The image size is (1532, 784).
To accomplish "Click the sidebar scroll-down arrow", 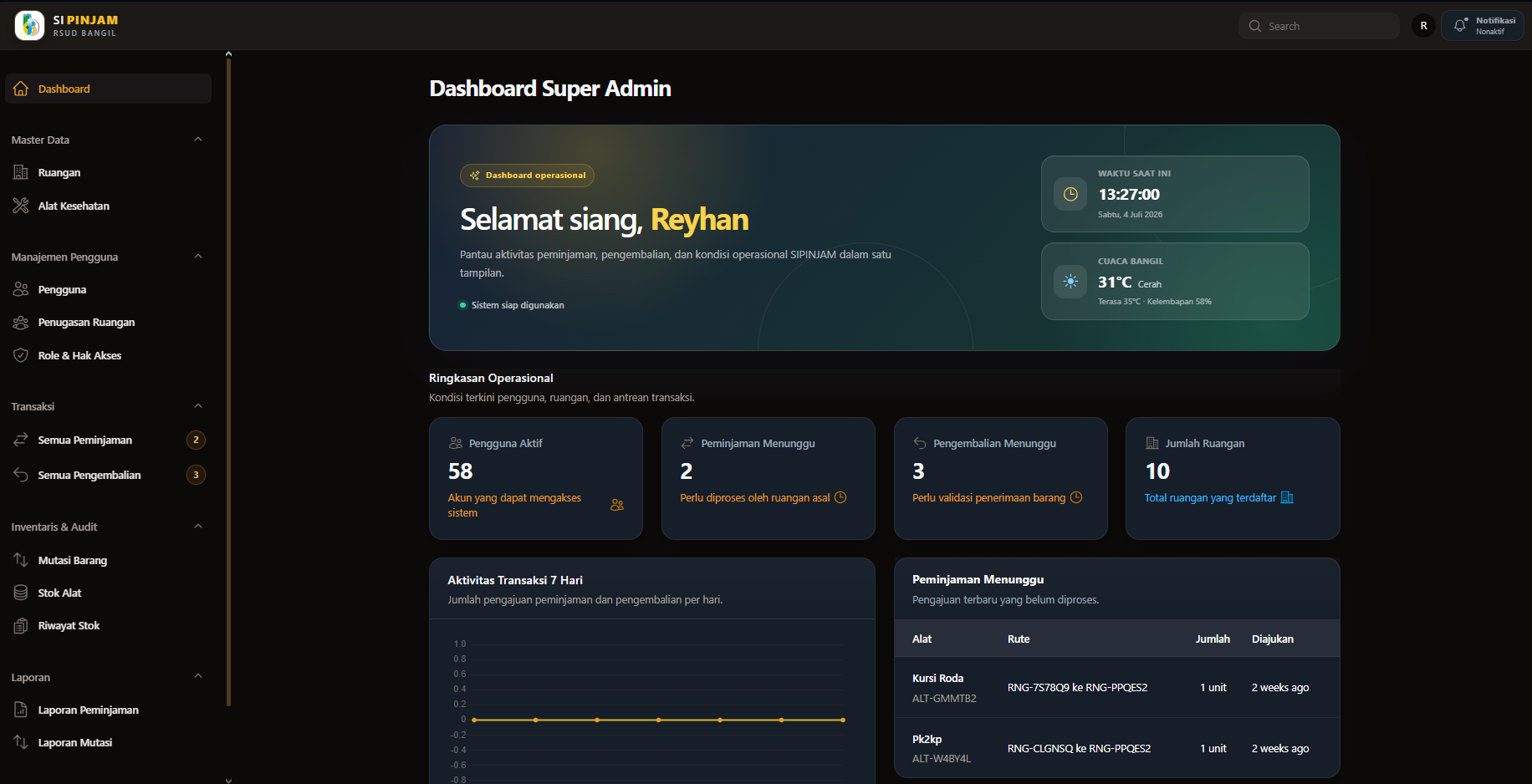I will pos(228,780).
